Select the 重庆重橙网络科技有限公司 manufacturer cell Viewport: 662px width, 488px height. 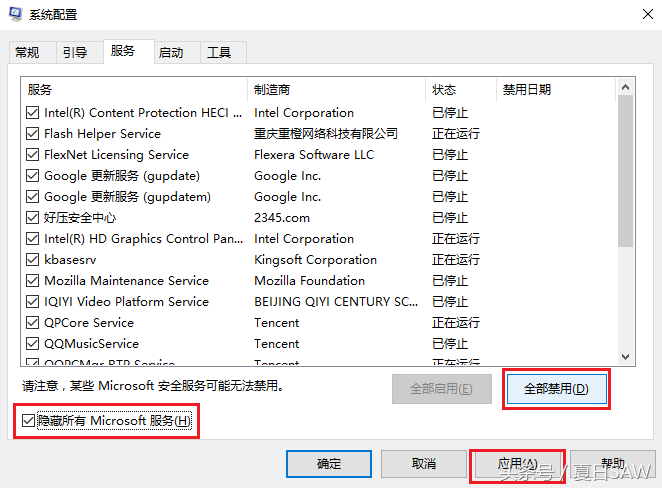[326, 134]
